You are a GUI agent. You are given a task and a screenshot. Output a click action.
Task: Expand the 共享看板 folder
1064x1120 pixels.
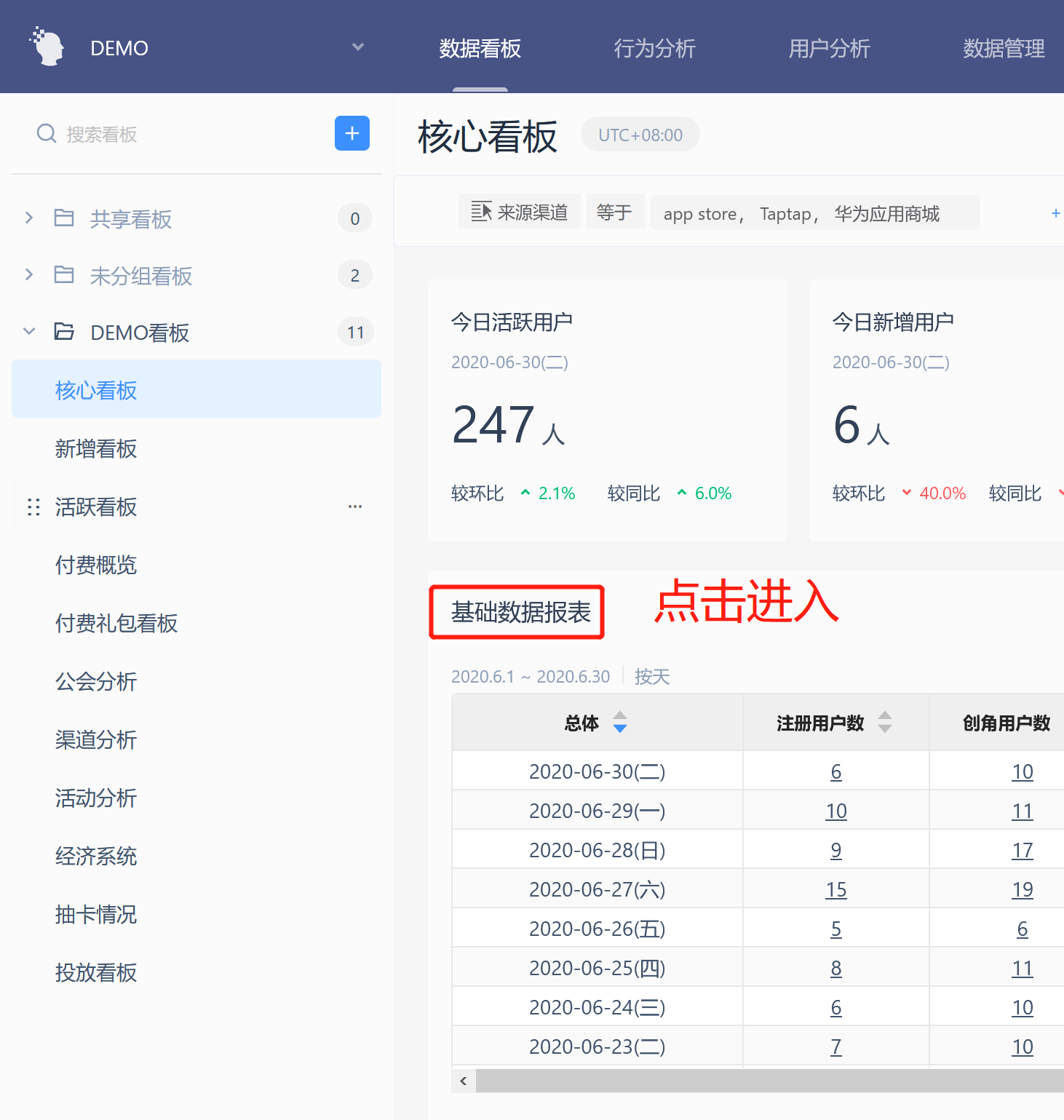29,218
